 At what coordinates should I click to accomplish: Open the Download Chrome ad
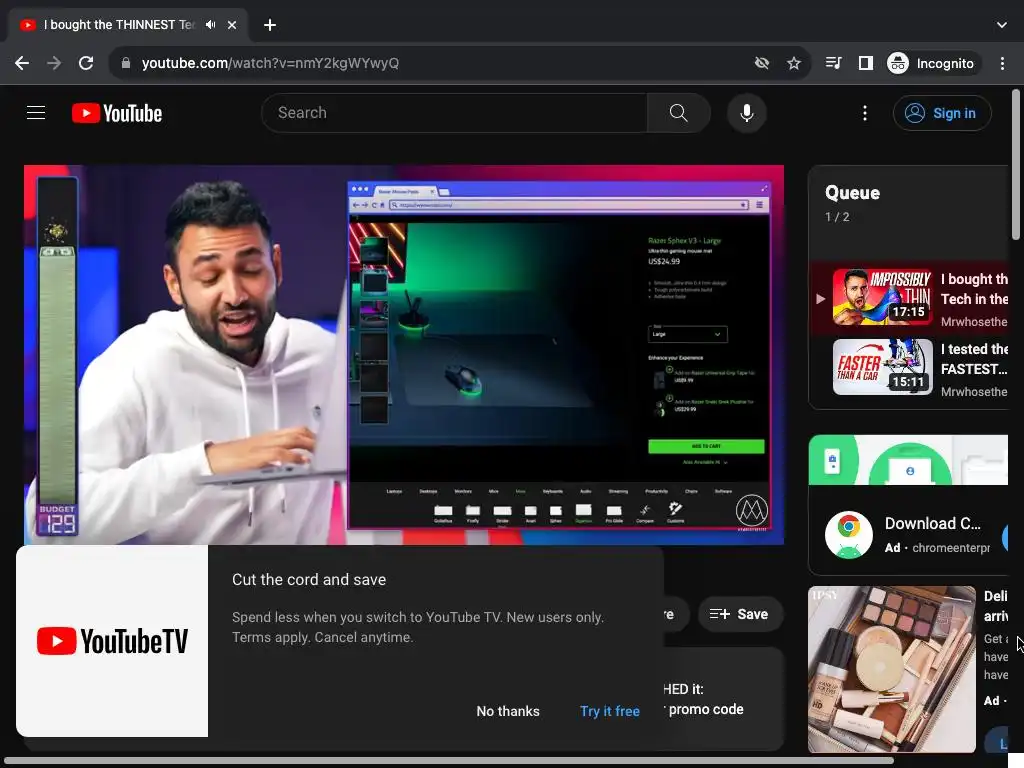pyautogui.click(x=933, y=524)
